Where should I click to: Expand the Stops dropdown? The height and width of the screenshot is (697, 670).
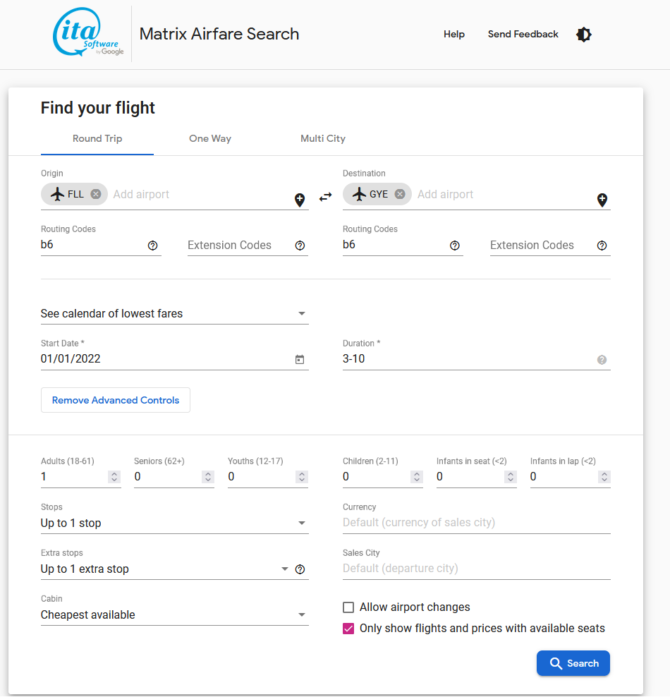pos(174,523)
